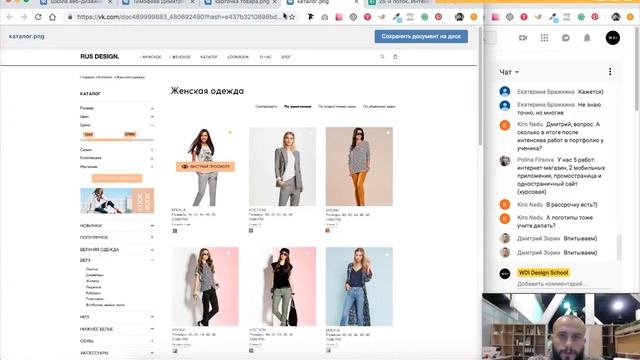Switch to the "карточка товара.png" browser tab
This screenshot has width=640, height=360.
tap(241, 2)
